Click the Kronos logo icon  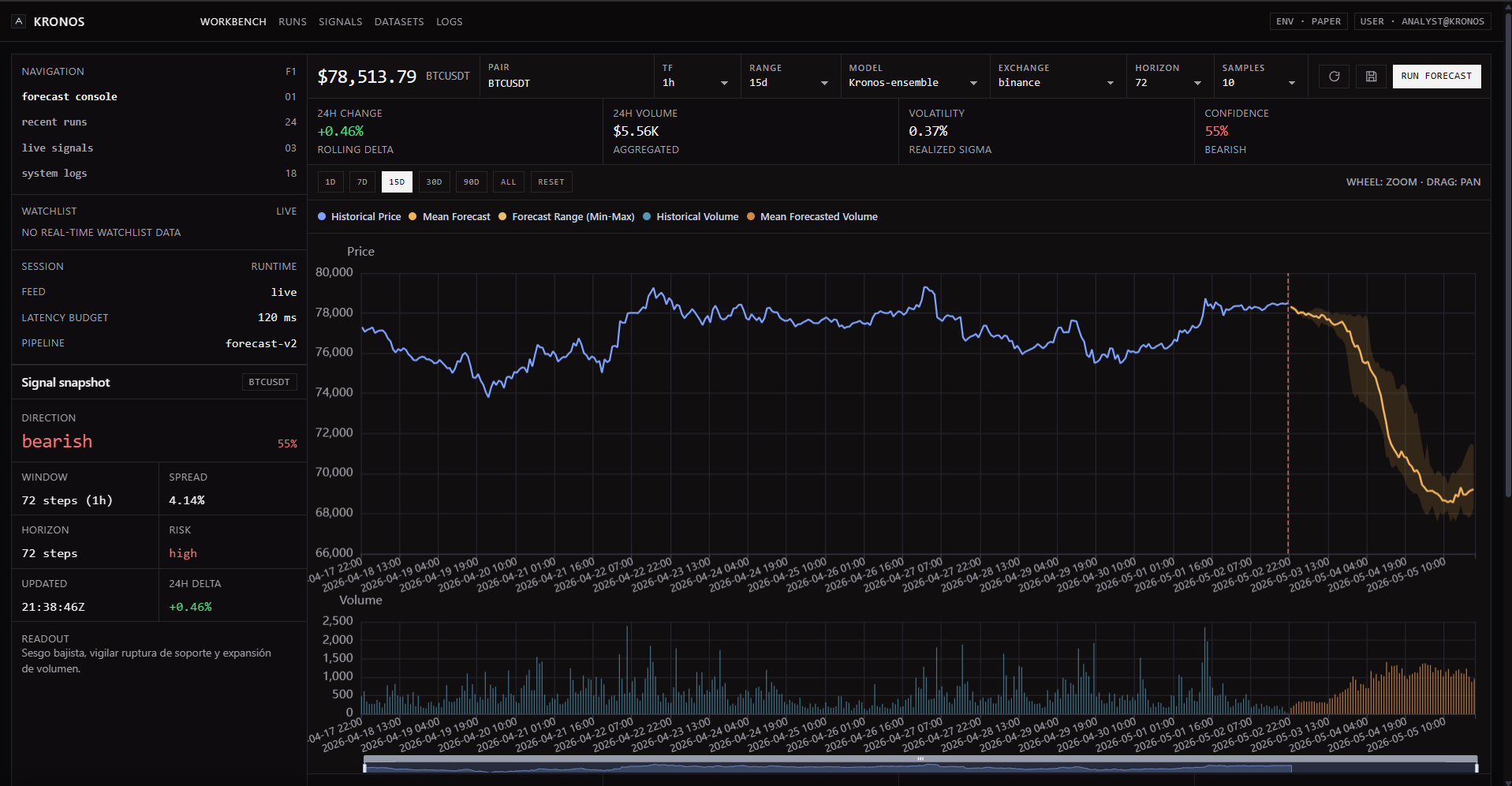point(19,21)
